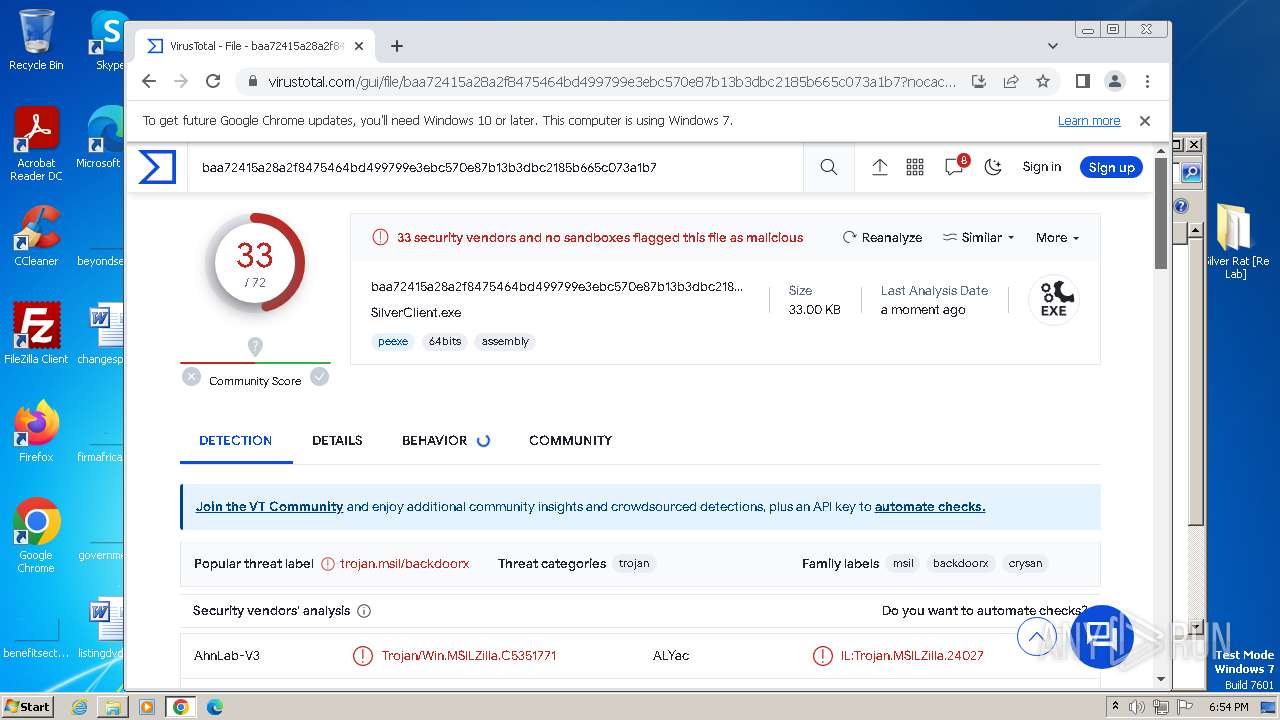Image resolution: width=1280 pixels, height=720 pixels.
Task: Switch to the DETAILS tab
Action: pos(337,440)
